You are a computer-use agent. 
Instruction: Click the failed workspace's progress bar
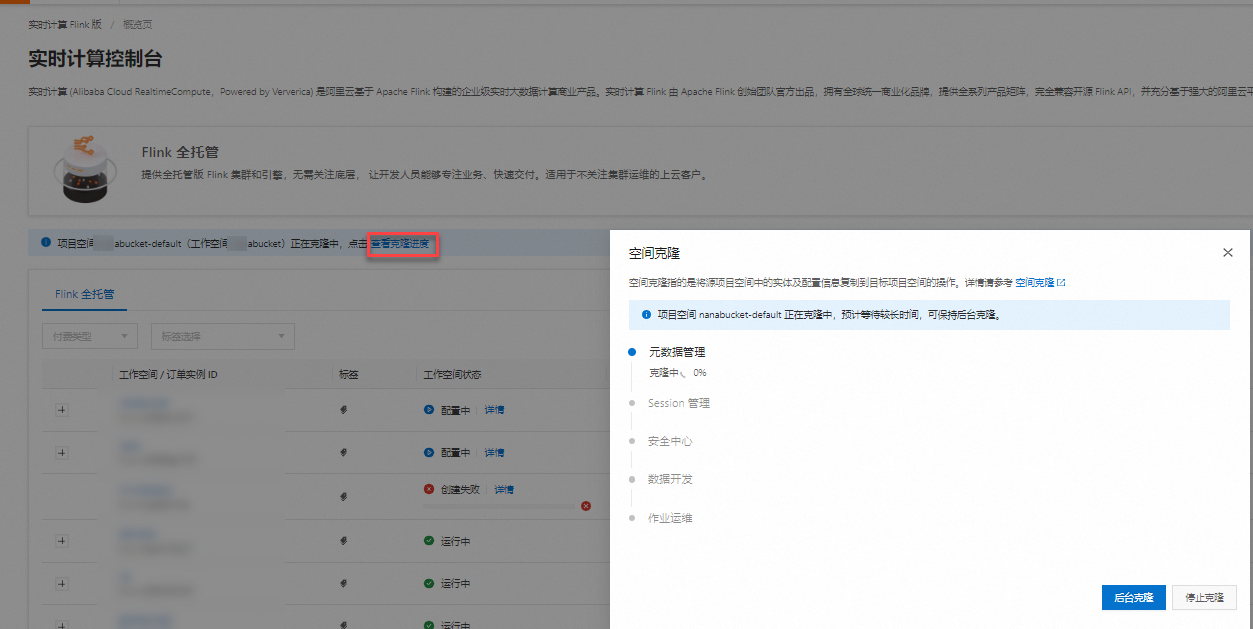(x=500, y=506)
